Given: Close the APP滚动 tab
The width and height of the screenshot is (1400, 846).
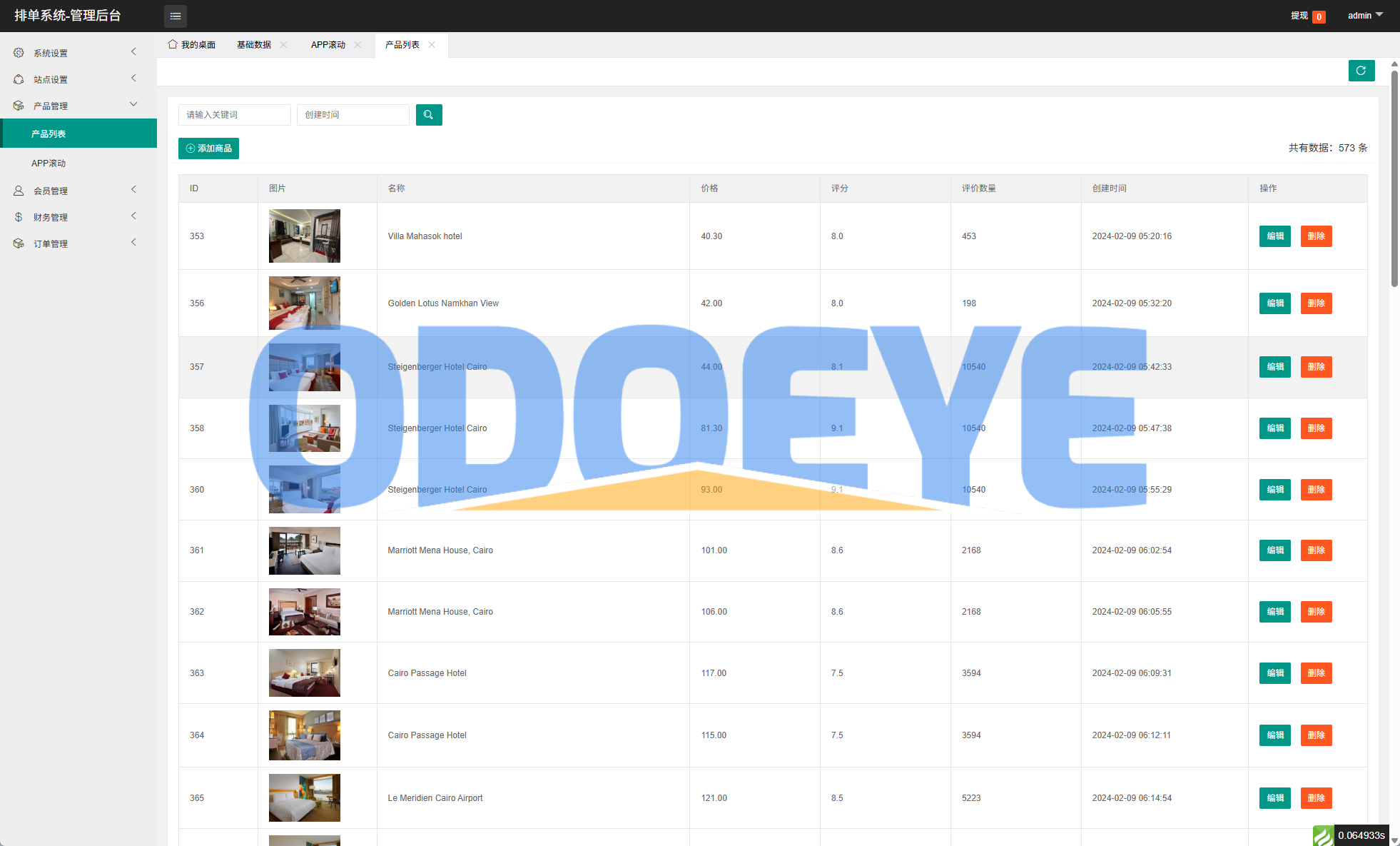Looking at the screenshot, I should 357,44.
